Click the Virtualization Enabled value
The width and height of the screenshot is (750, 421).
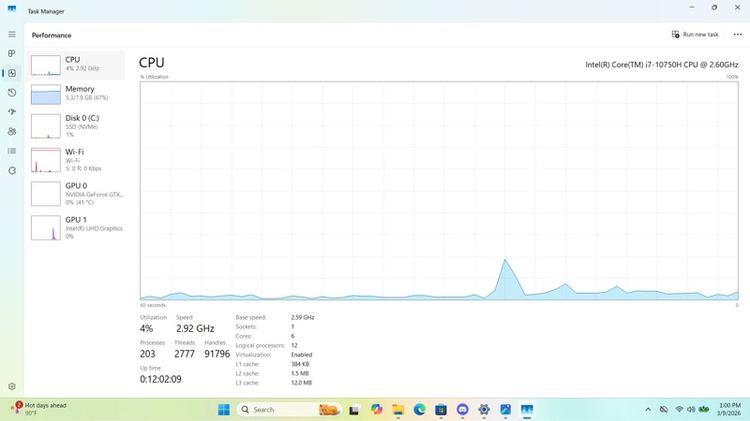[301, 355]
